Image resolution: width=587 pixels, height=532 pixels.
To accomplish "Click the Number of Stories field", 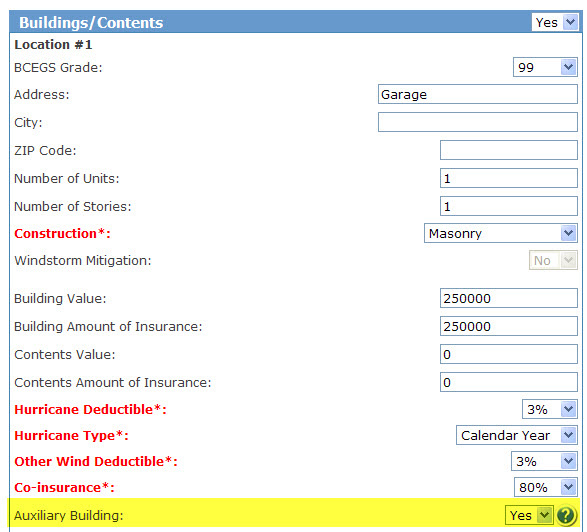I will tap(509, 206).
